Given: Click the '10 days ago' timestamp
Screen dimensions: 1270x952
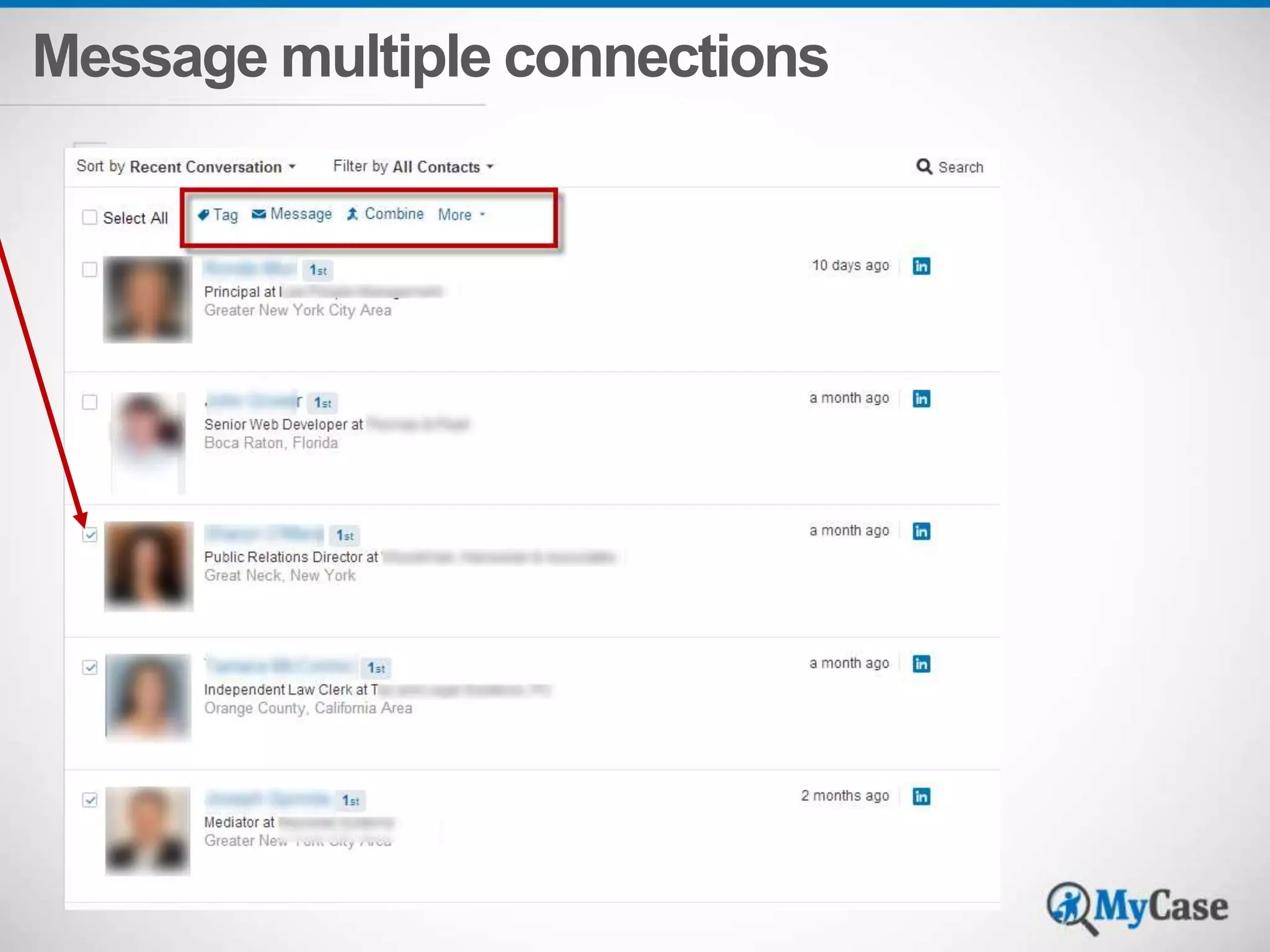Looking at the screenshot, I should coord(850,265).
